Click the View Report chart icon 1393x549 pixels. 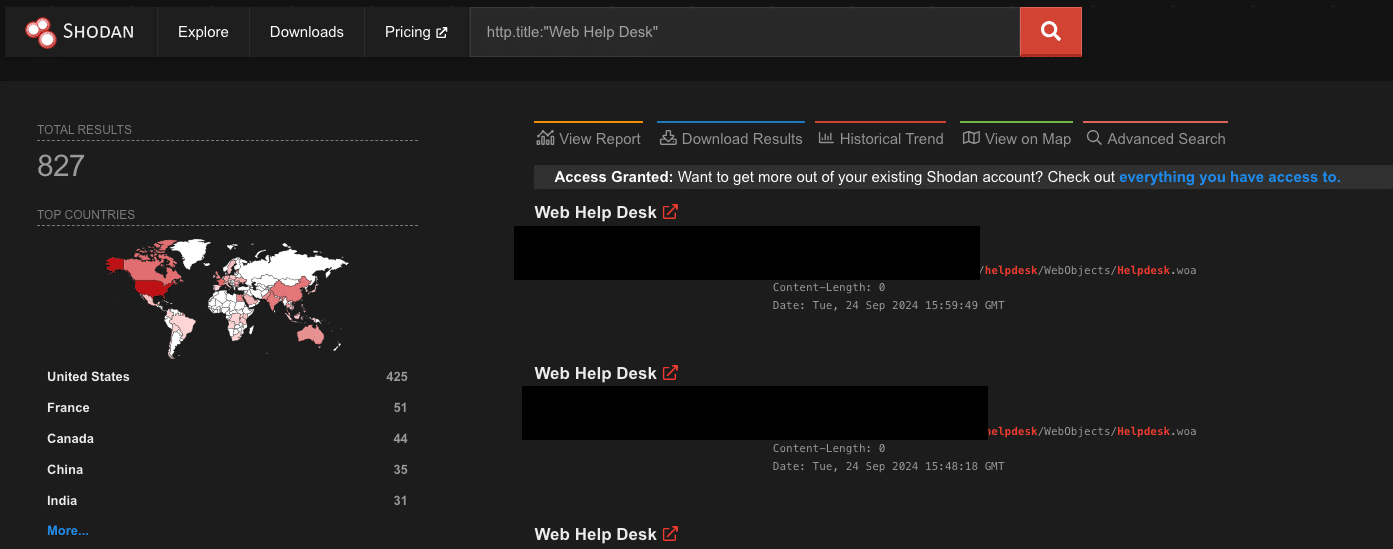click(x=545, y=138)
